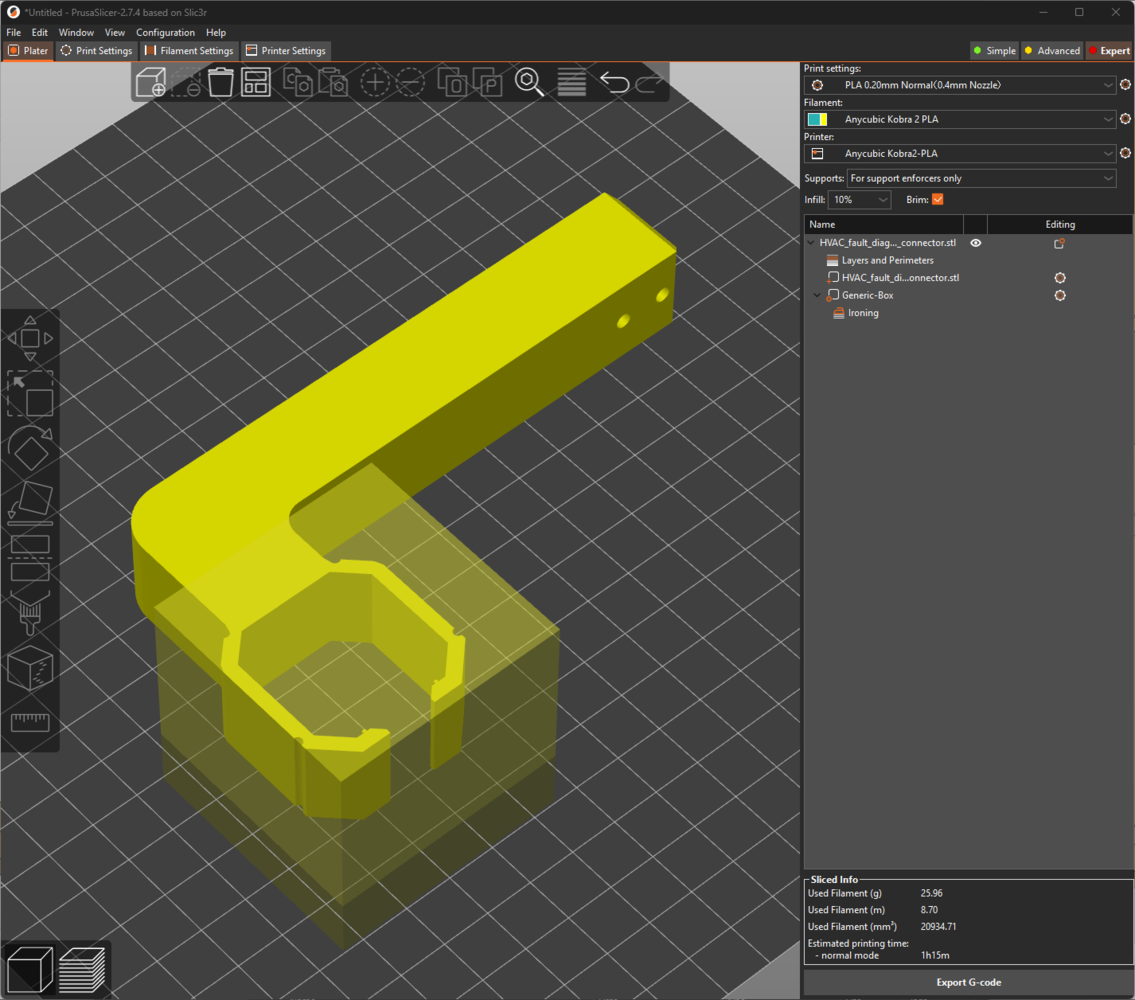This screenshot has width=1135, height=1000.
Task: Switch to the Filament Settings tab
Action: (190, 51)
